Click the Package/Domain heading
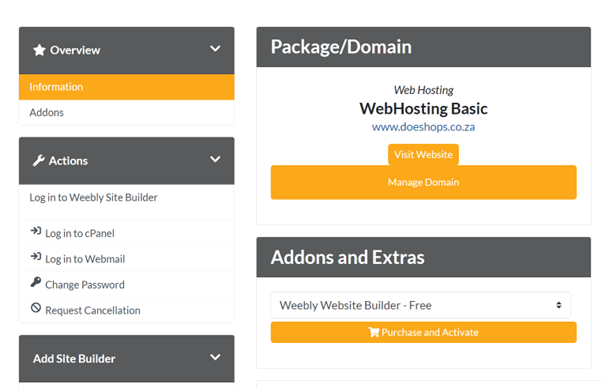602x388 pixels. click(341, 47)
